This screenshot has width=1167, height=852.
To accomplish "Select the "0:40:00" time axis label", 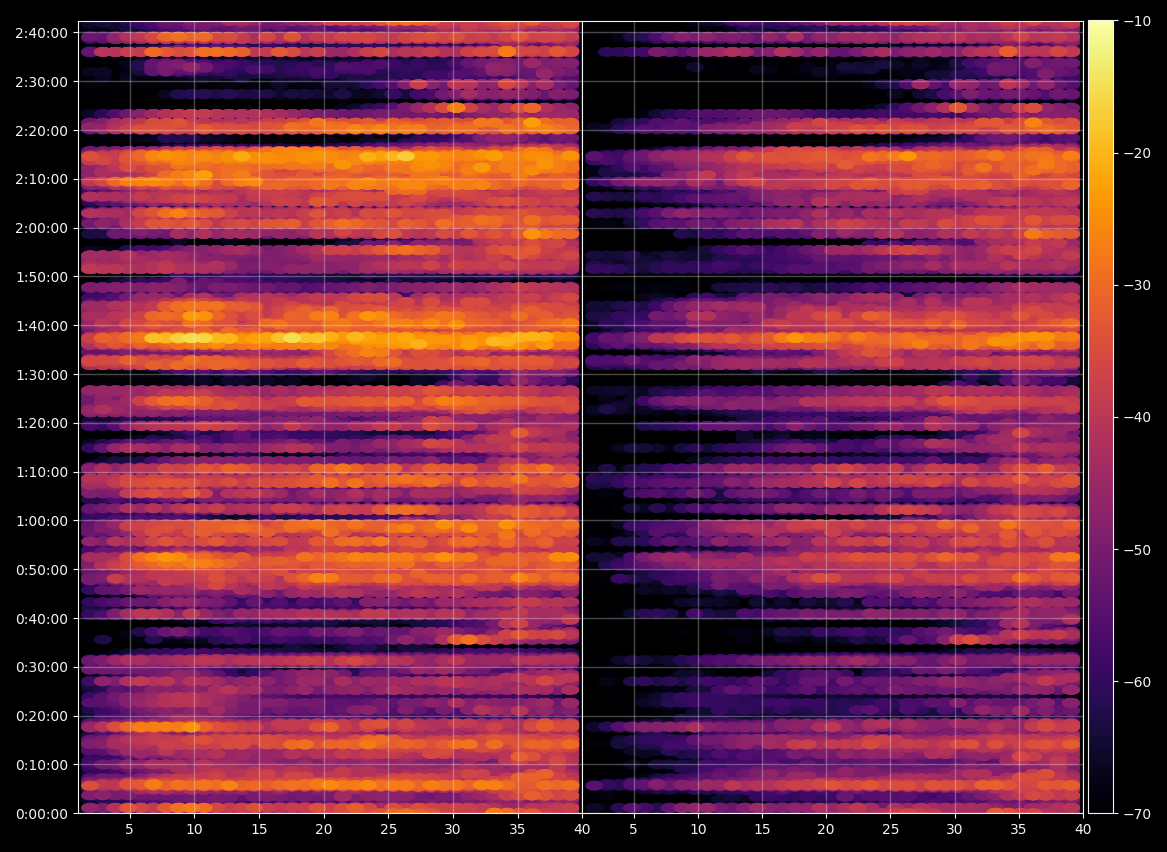I will pyautogui.click(x=42, y=619).
